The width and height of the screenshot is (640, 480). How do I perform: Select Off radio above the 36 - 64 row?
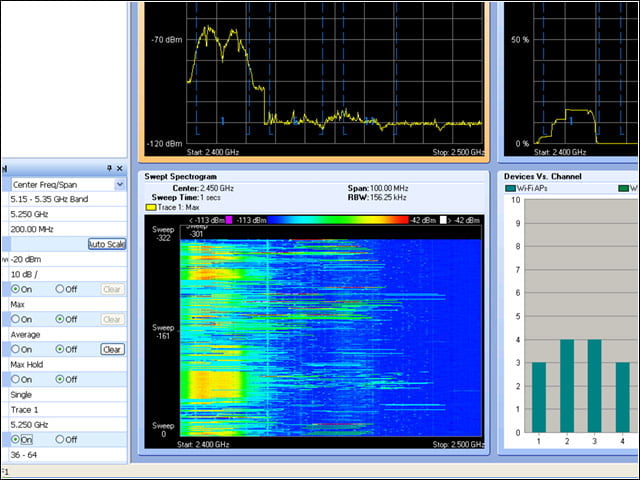tap(60, 440)
